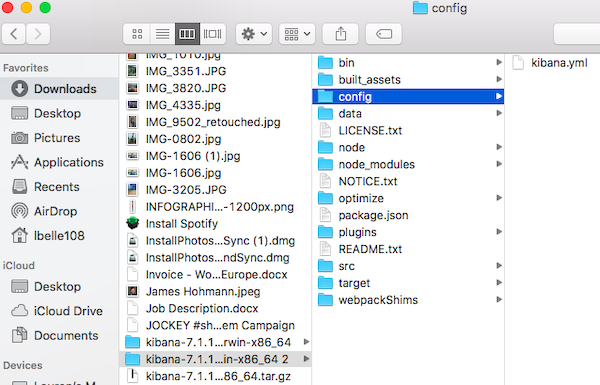Select IMG-0802.jpg file
The height and width of the screenshot is (385, 600).
pos(215,139)
